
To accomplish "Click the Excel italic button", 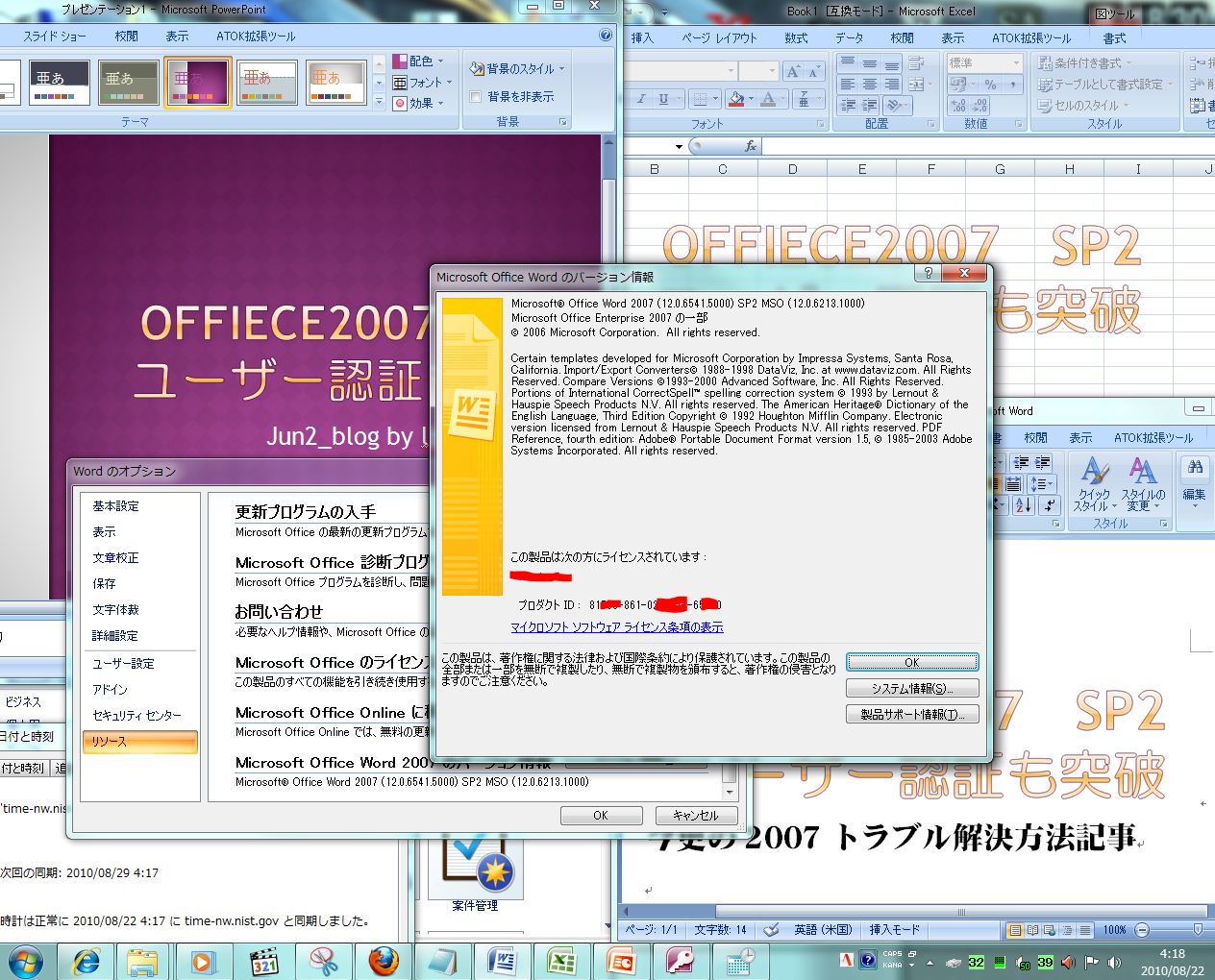I will pyautogui.click(x=641, y=99).
